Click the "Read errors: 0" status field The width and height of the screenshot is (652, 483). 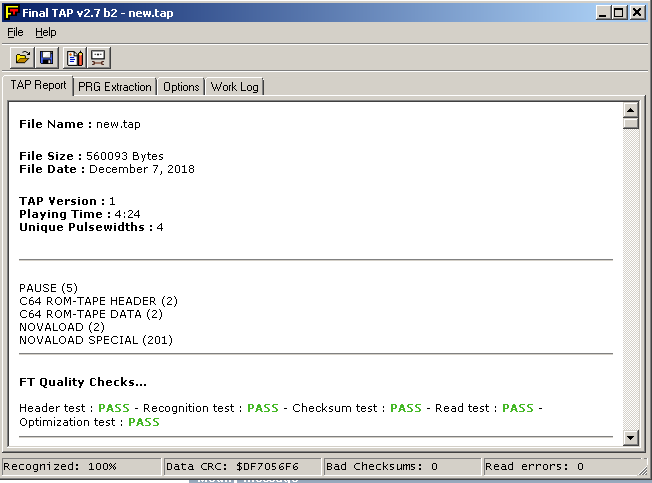(x=561, y=467)
